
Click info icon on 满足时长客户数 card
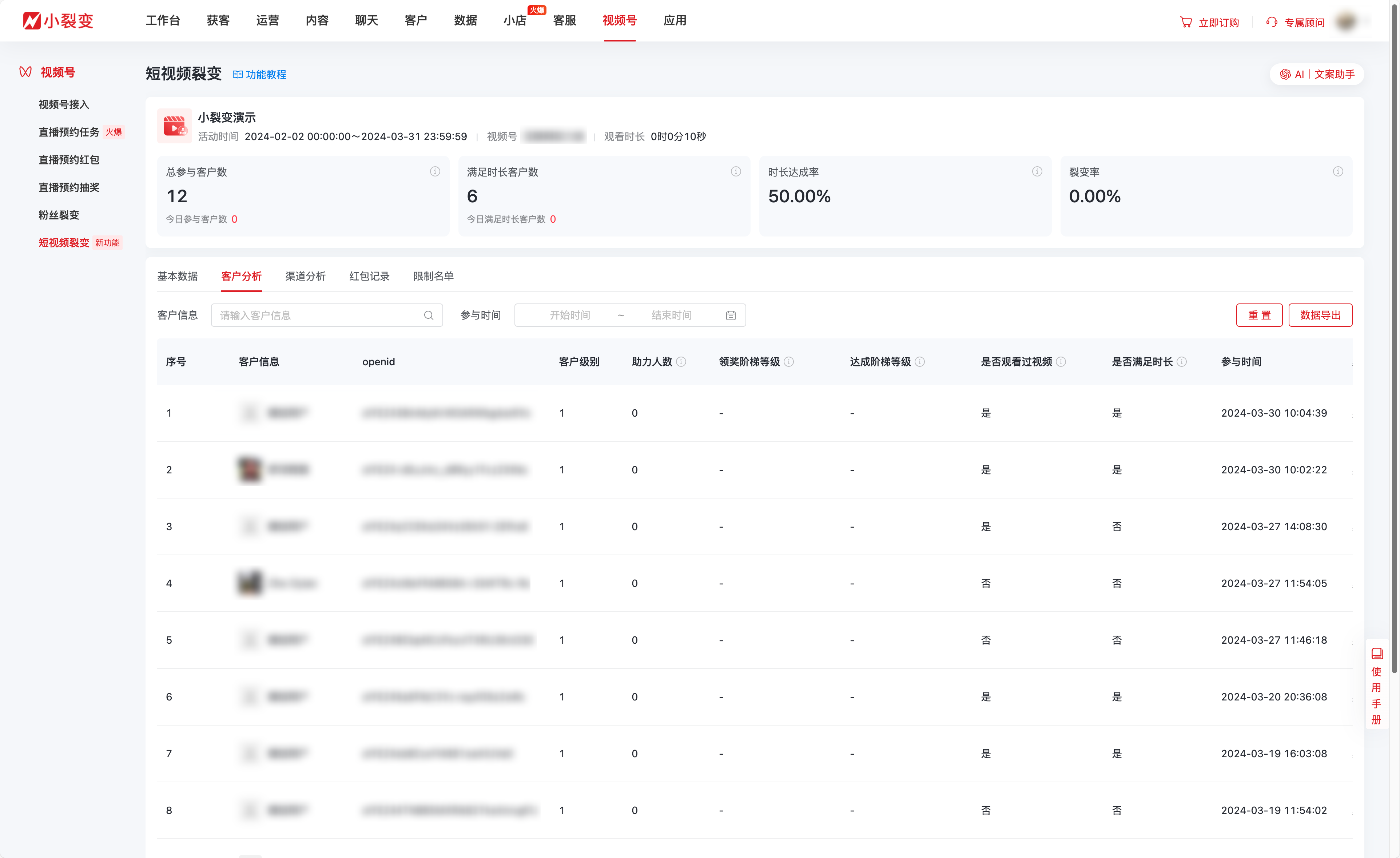coord(736,171)
